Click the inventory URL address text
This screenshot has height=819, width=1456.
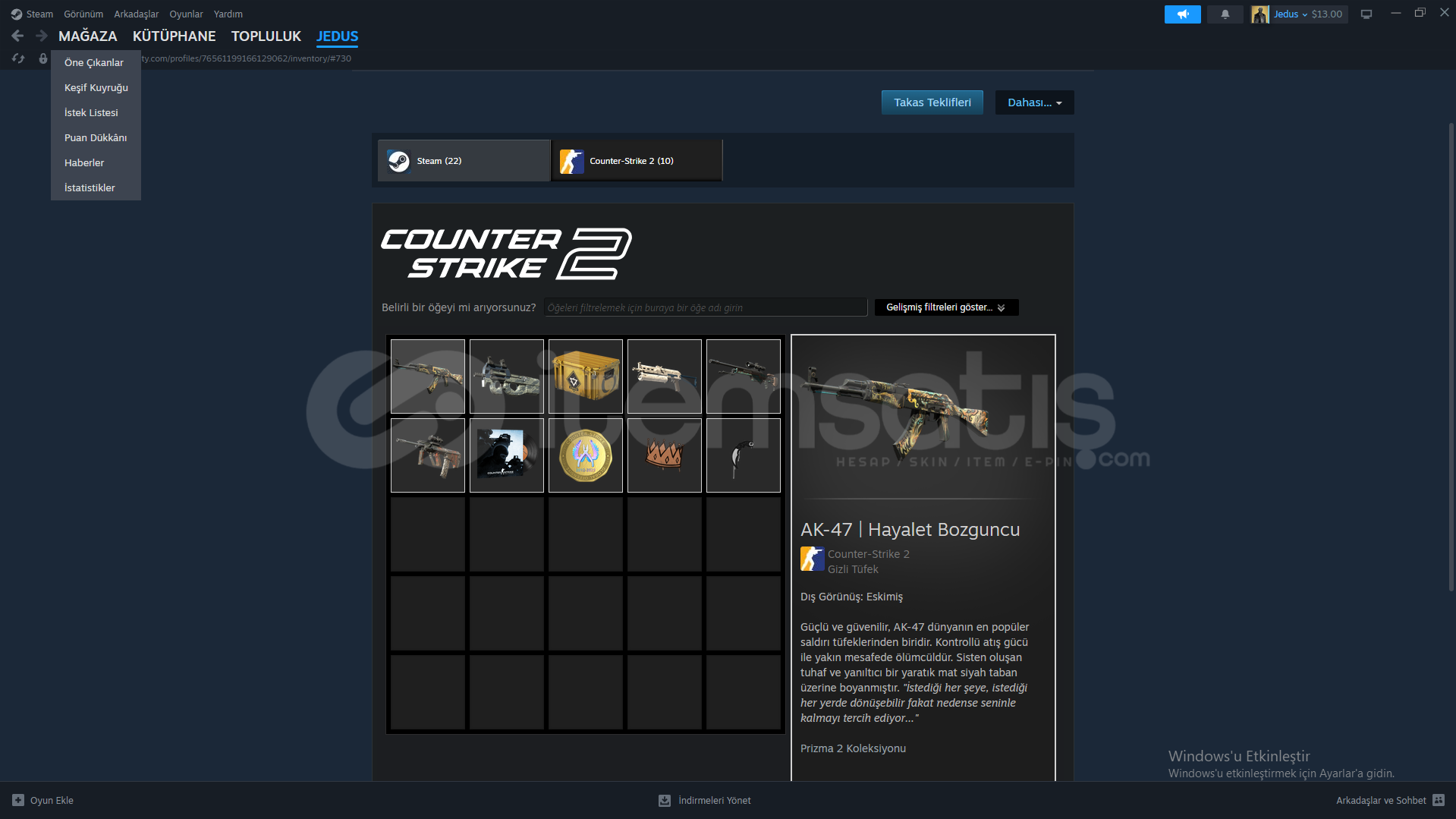coord(247,58)
